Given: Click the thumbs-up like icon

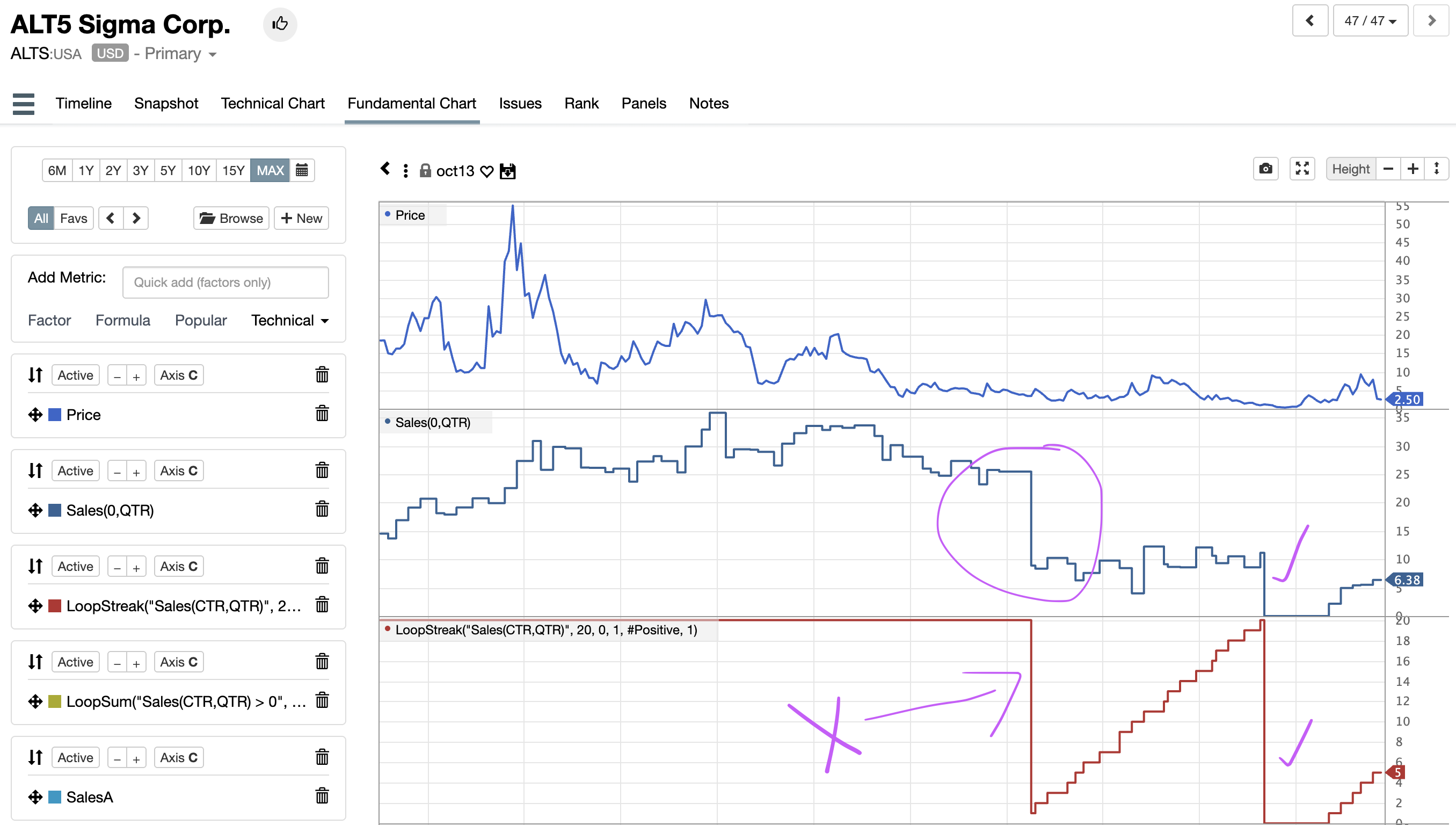Looking at the screenshot, I should tap(280, 24).
